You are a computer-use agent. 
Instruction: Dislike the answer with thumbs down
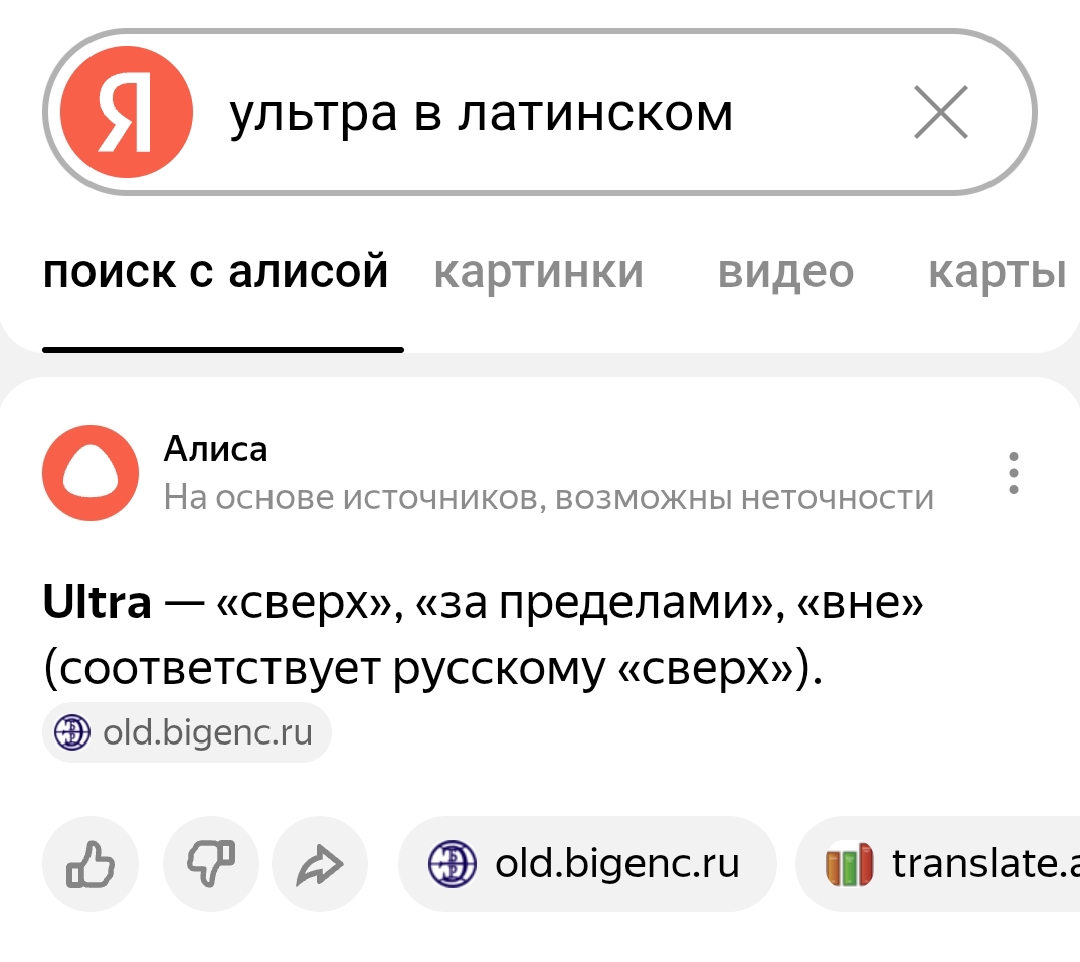coord(211,864)
